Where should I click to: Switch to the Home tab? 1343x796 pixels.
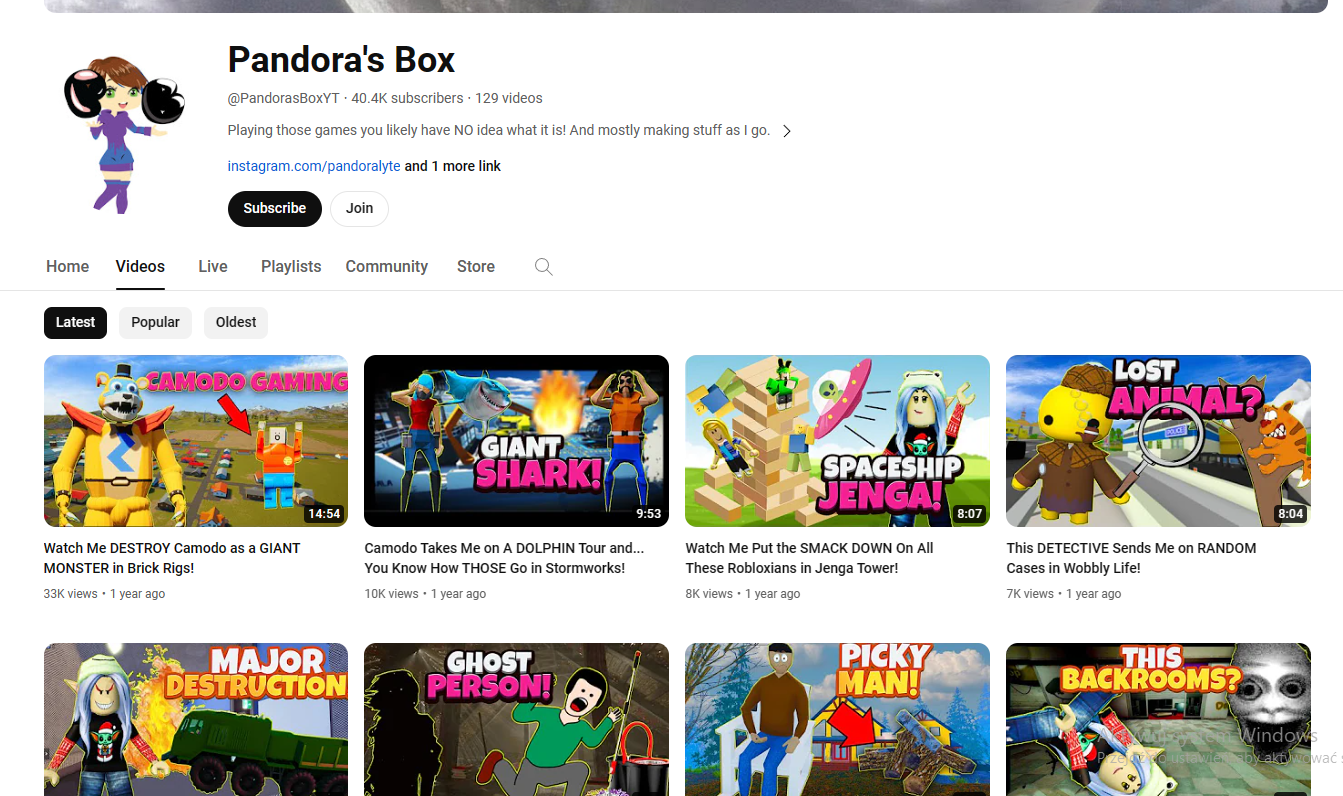(x=67, y=267)
